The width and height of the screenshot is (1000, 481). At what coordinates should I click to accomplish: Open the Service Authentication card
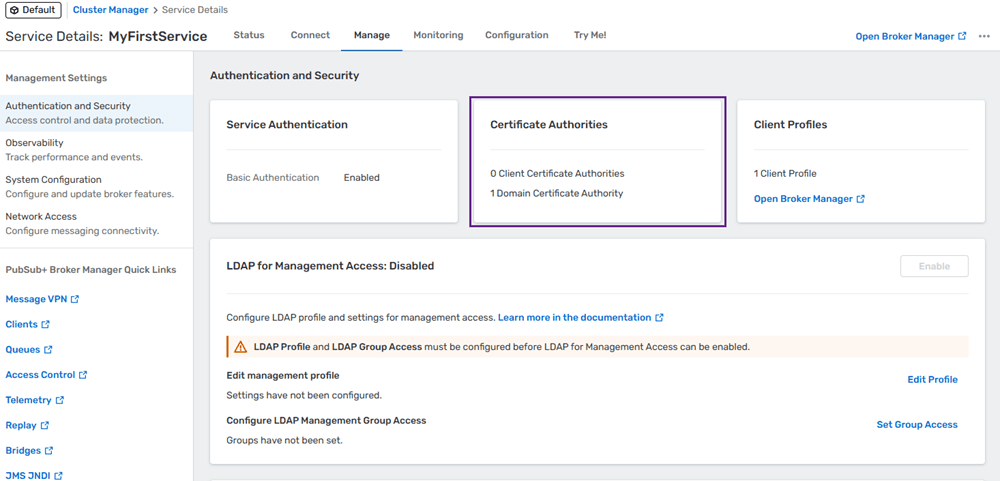coord(334,161)
